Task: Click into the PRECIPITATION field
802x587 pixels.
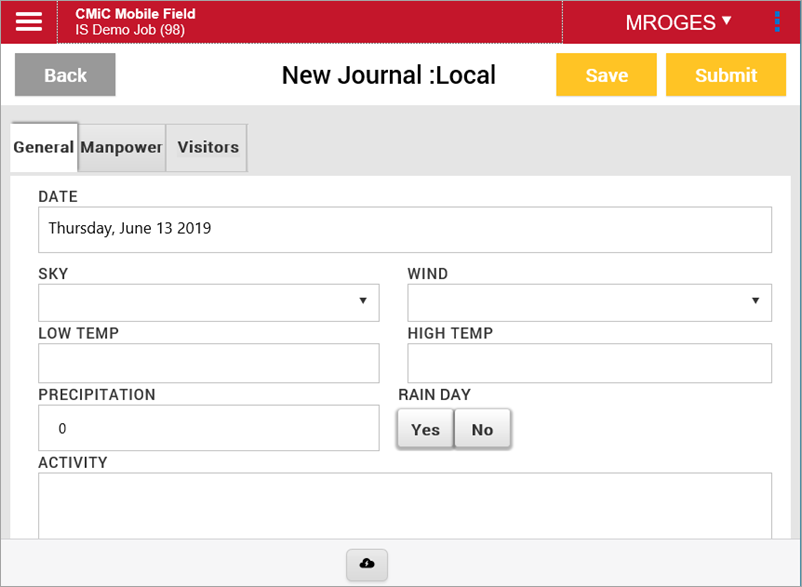Action: point(209,428)
